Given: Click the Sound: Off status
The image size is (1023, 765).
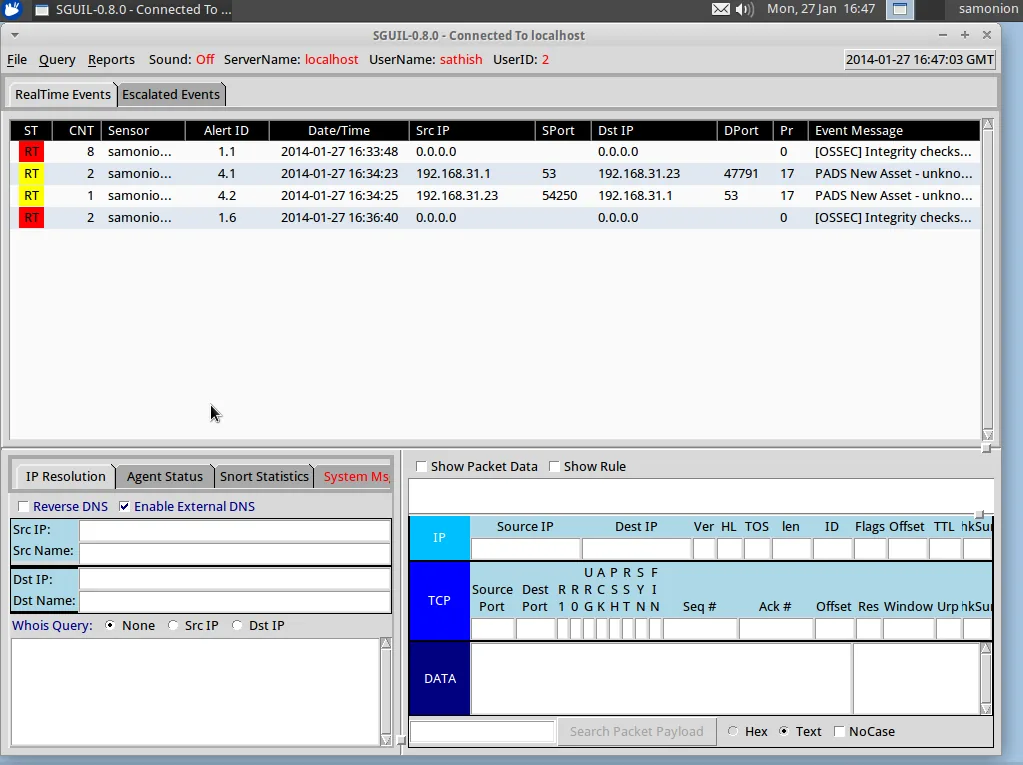Looking at the screenshot, I should 181,59.
